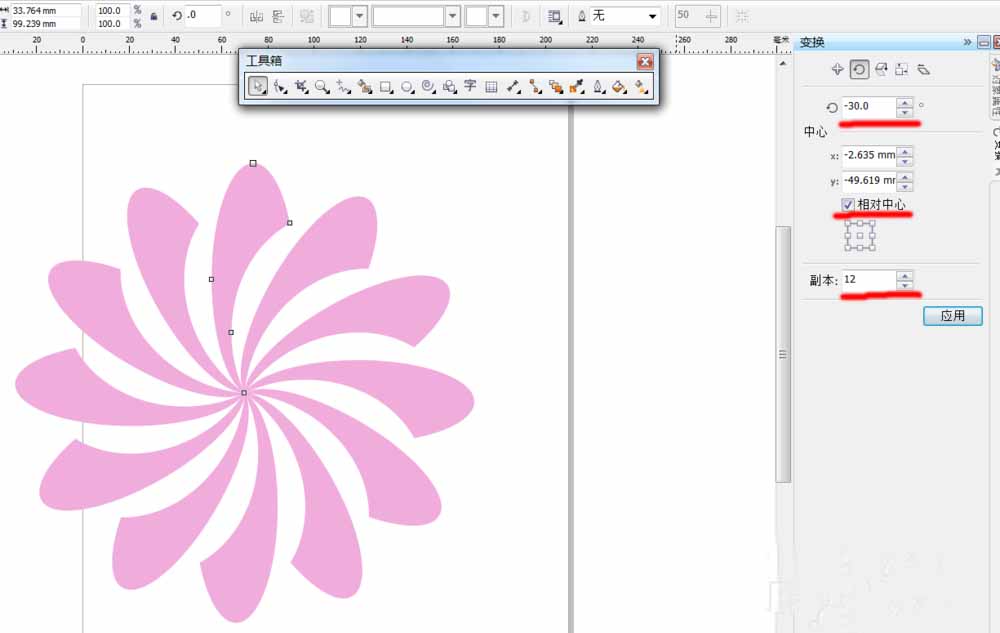1000x633 pixels.
Task: Open the Table tool
Action: (x=491, y=86)
